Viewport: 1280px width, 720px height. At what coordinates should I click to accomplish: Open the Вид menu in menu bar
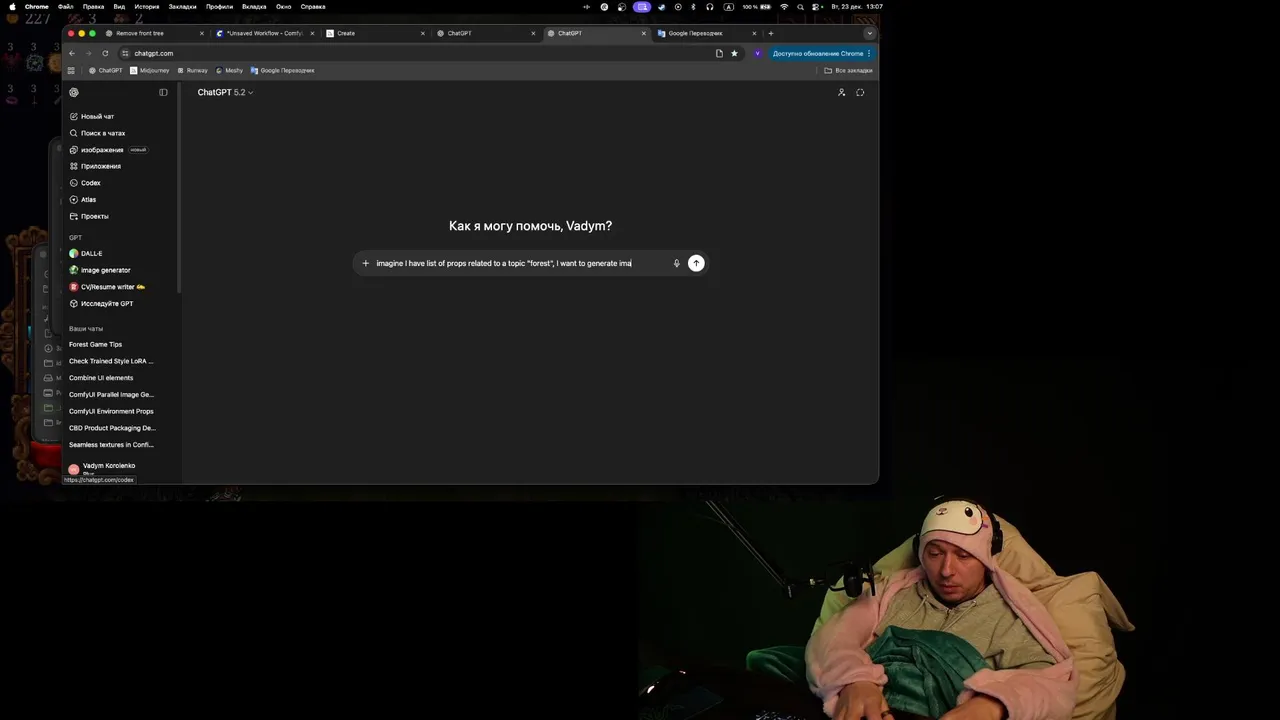119,7
